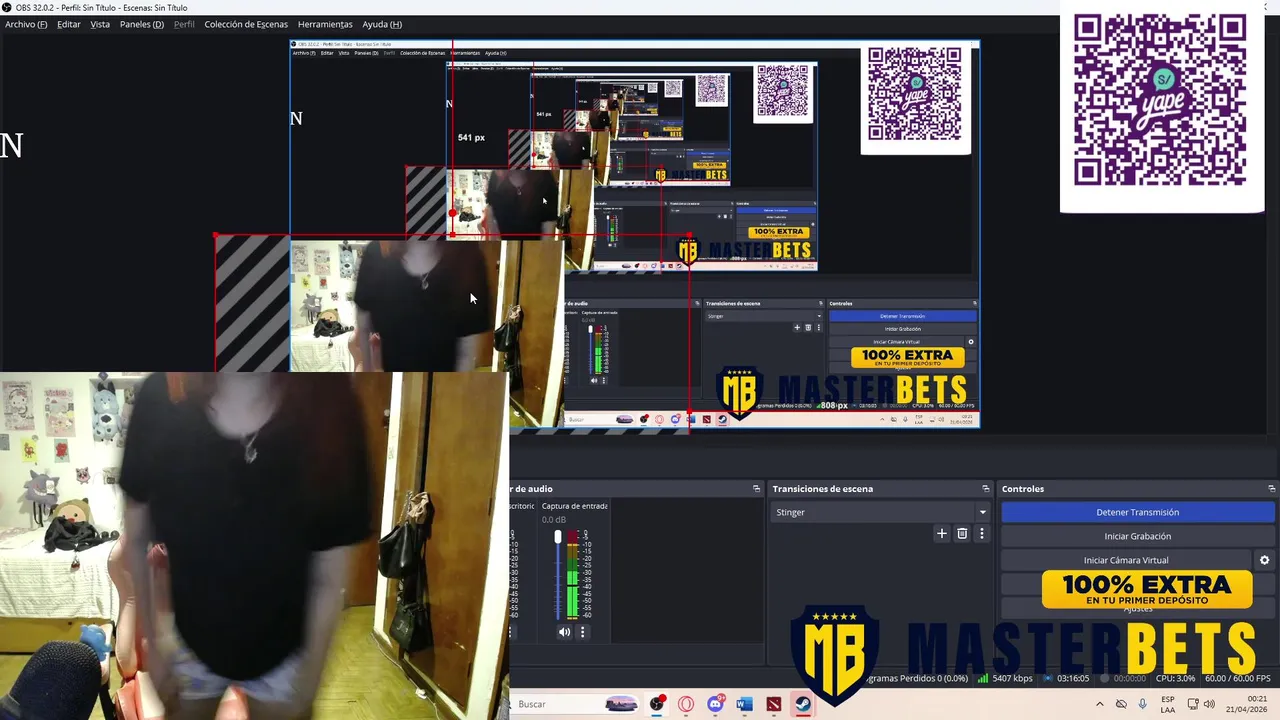
Task: Expand the transition list arrow
Action: [982, 512]
